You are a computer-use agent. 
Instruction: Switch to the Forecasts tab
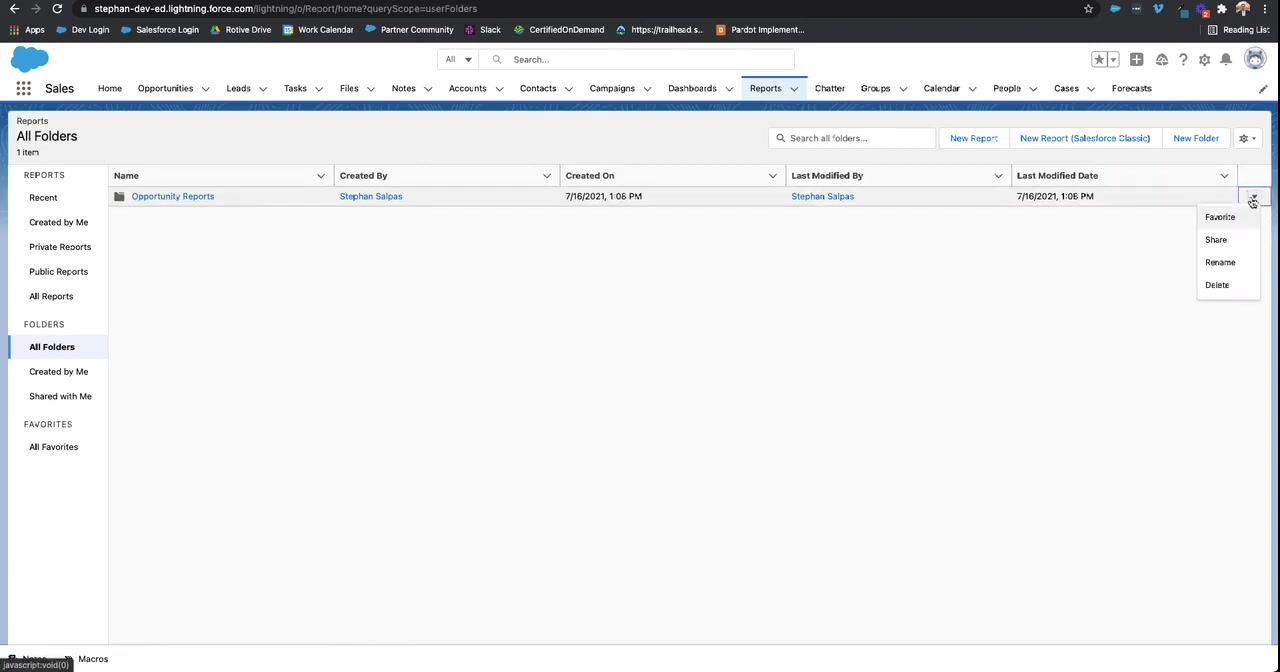[1132, 88]
